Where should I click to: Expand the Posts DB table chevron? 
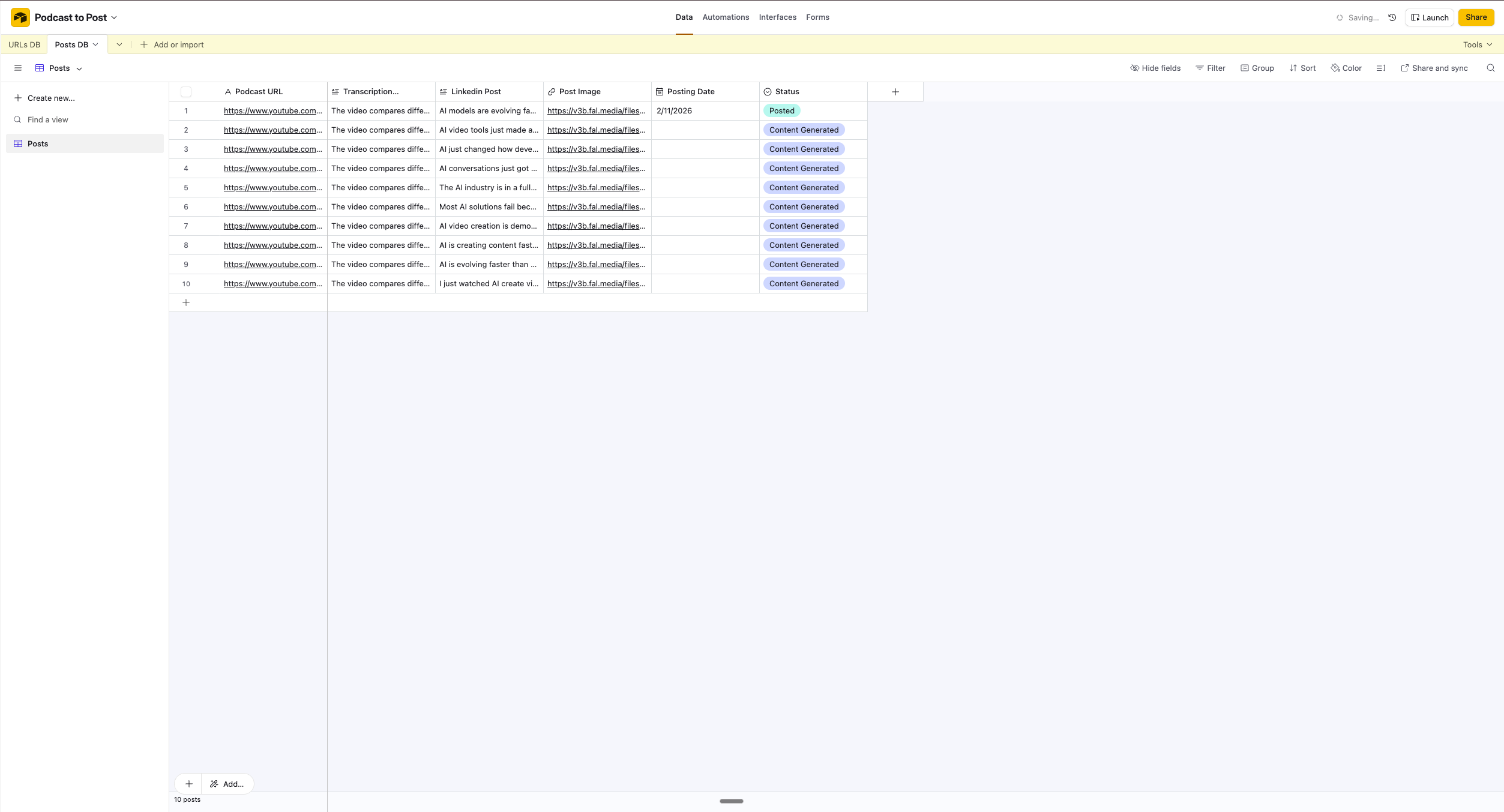click(95, 44)
